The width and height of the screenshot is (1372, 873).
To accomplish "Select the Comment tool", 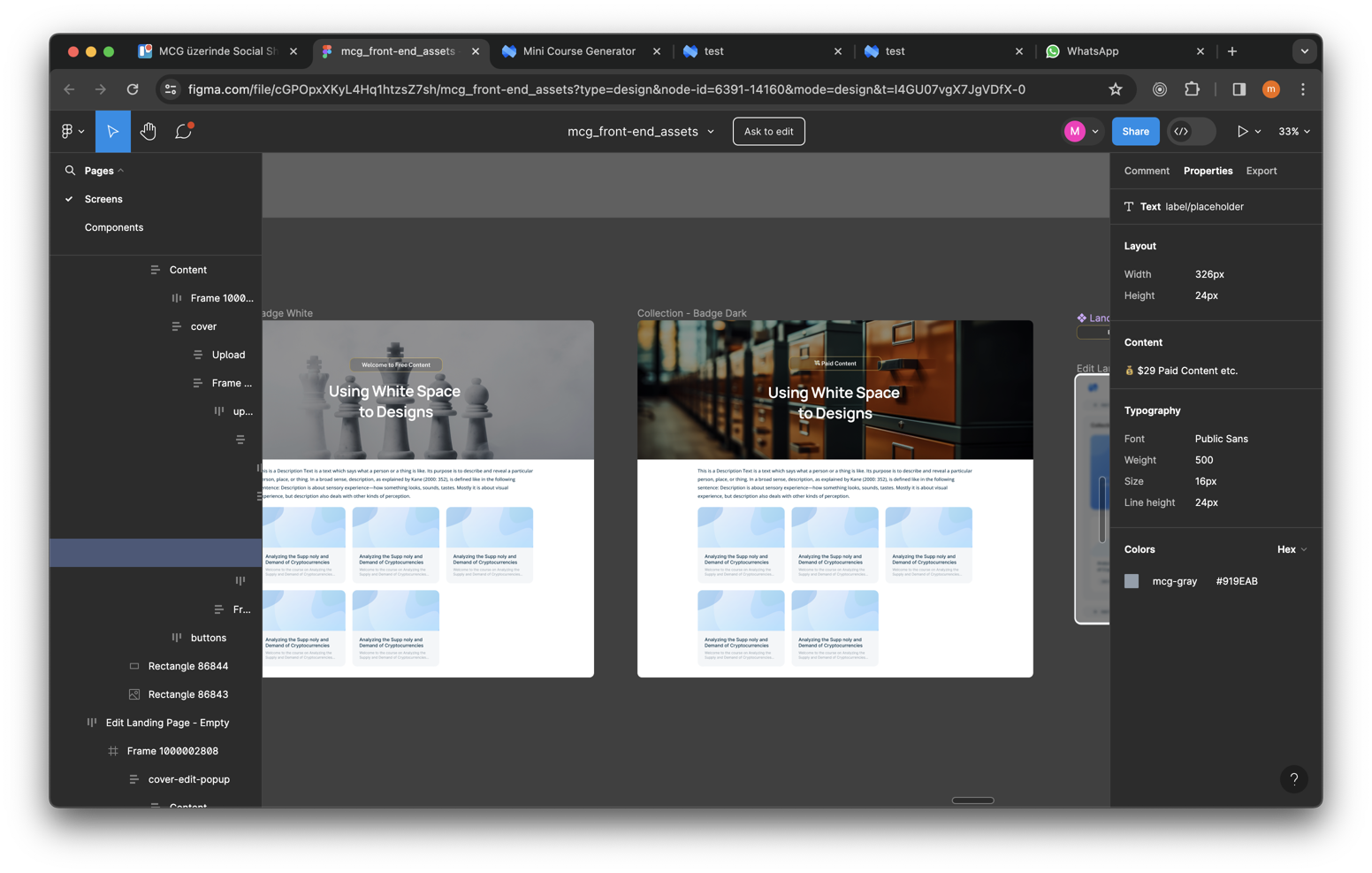I will (x=183, y=131).
